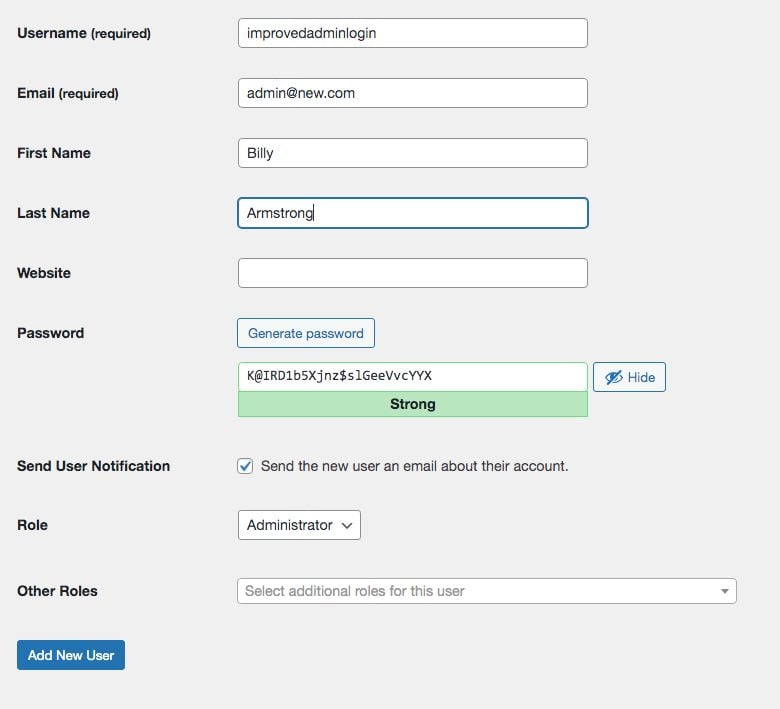
Task: Click the Generate password button
Action: (x=305, y=333)
